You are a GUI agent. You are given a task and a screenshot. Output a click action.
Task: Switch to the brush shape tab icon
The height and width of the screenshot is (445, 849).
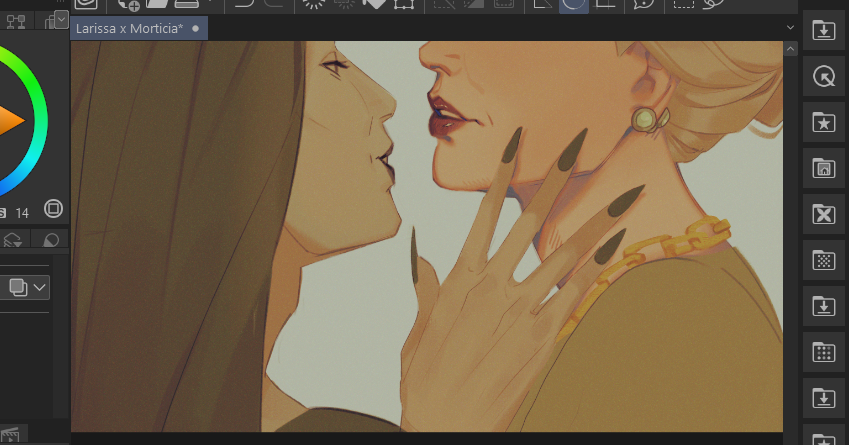pos(50,240)
